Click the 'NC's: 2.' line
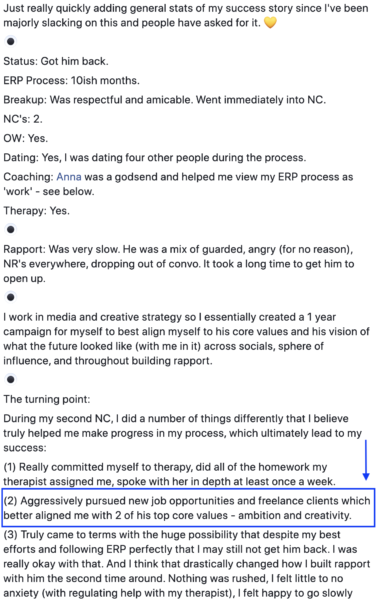 click(23, 119)
